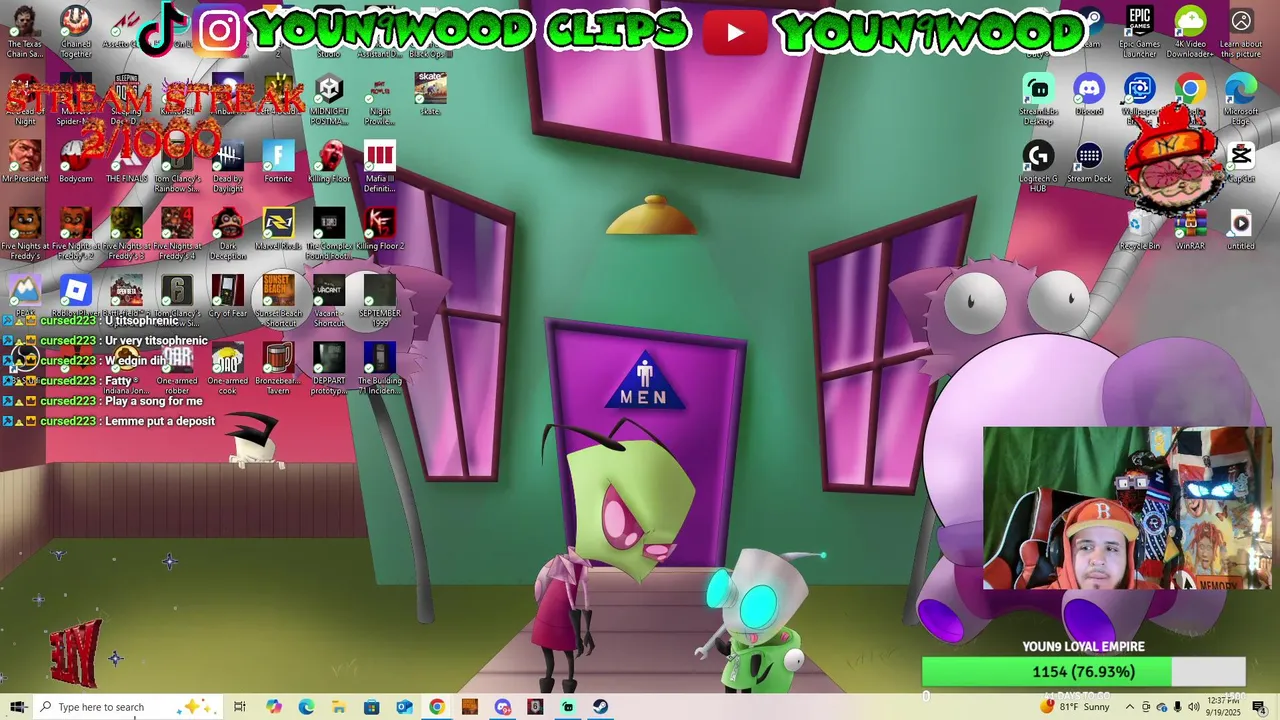This screenshot has width=1280, height=720.
Task: Select the Dead by Daylight shortcut
Action: [x=228, y=167]
